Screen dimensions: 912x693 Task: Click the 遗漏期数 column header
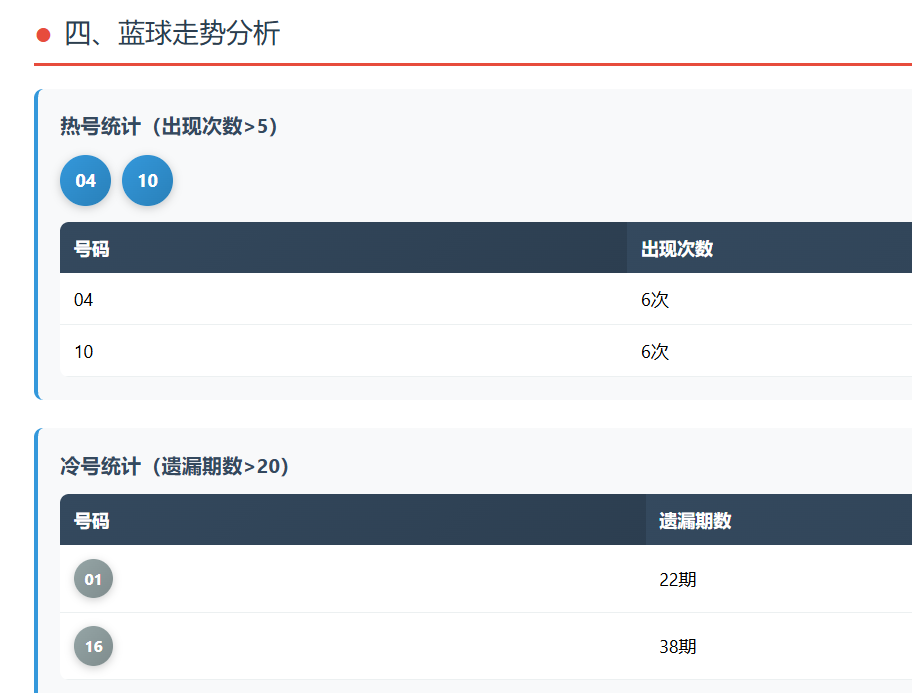tap(695, 520)
